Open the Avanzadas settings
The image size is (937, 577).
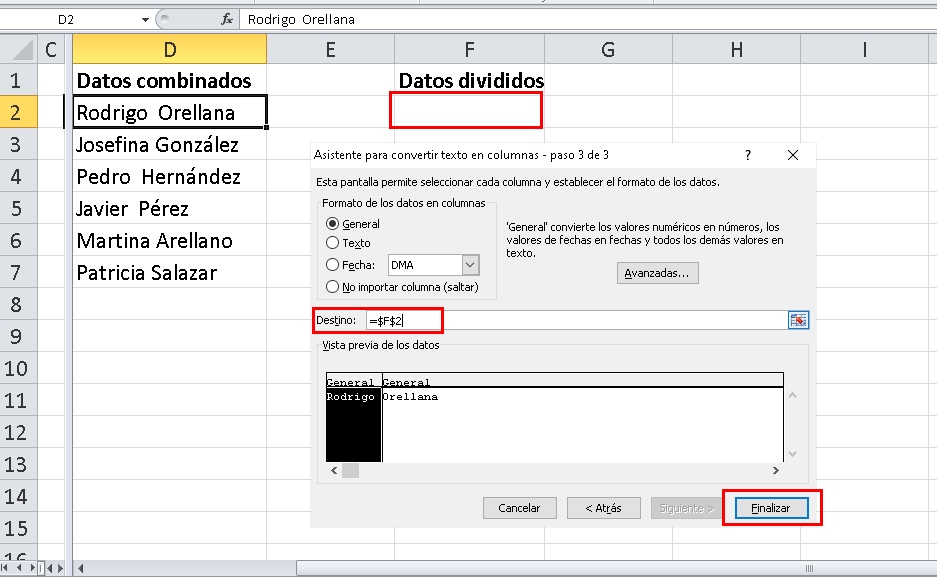click(x=657, y=273)
